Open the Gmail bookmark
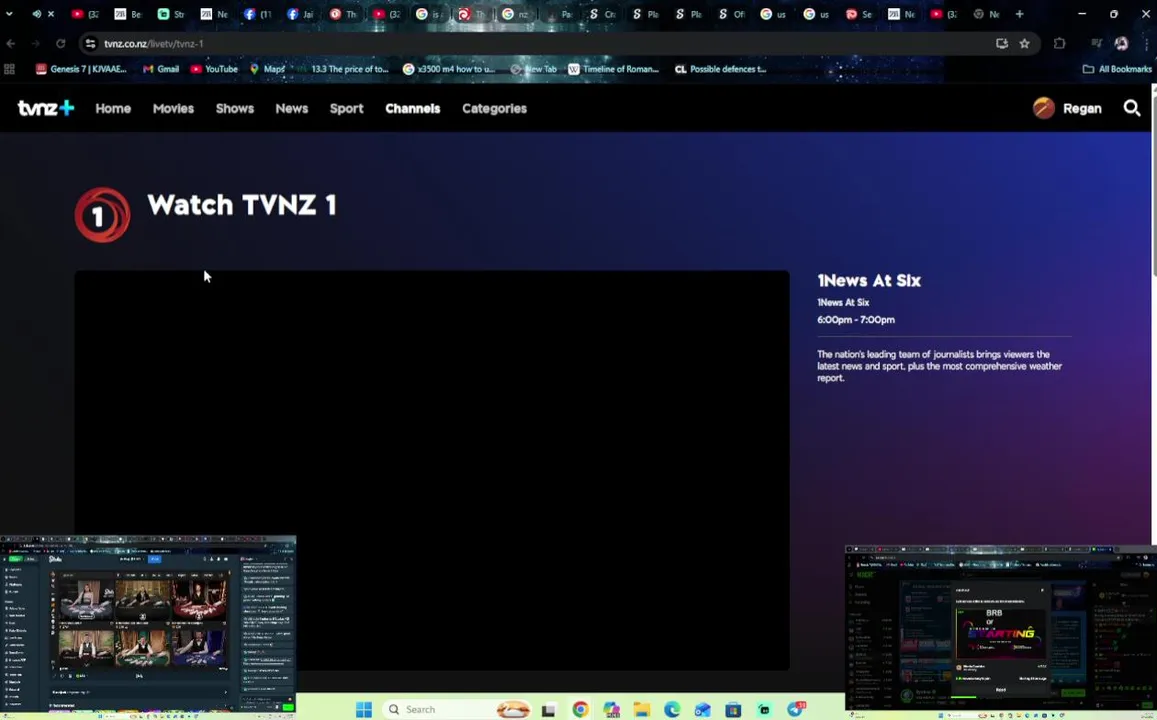Image resolution: width=1157 pixels, height=720 pixels. point(162,69)
